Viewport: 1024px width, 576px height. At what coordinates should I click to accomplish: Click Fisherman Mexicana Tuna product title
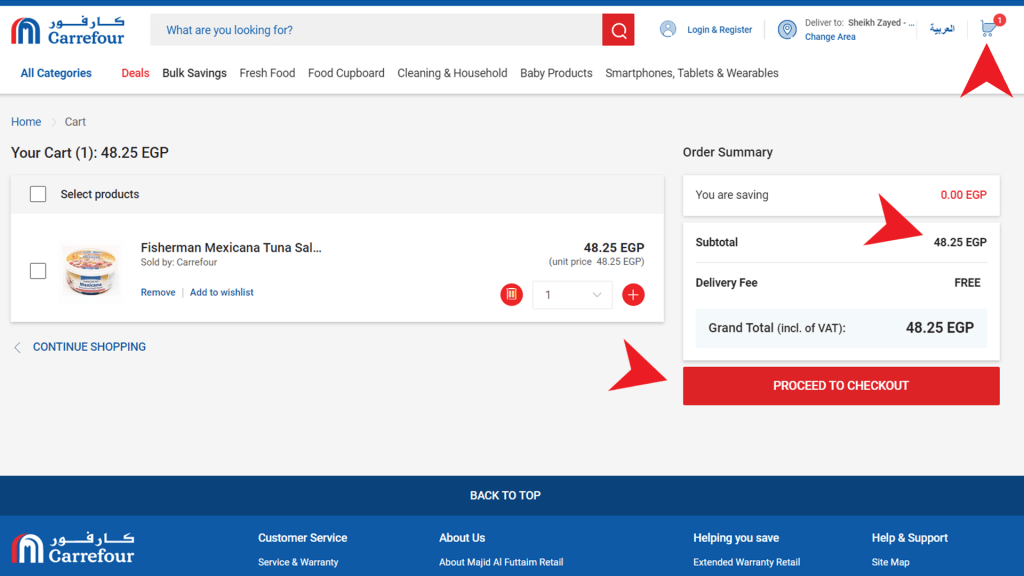(231, 248)
